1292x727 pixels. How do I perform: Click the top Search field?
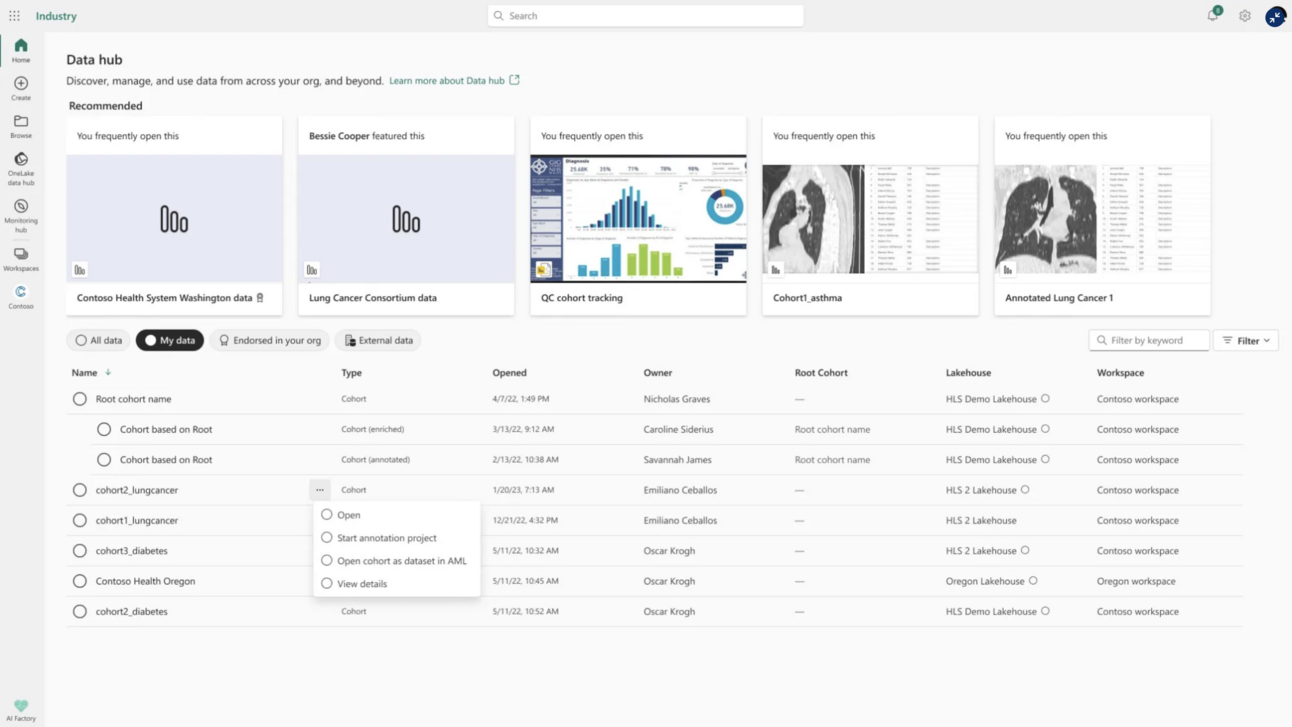646,16
